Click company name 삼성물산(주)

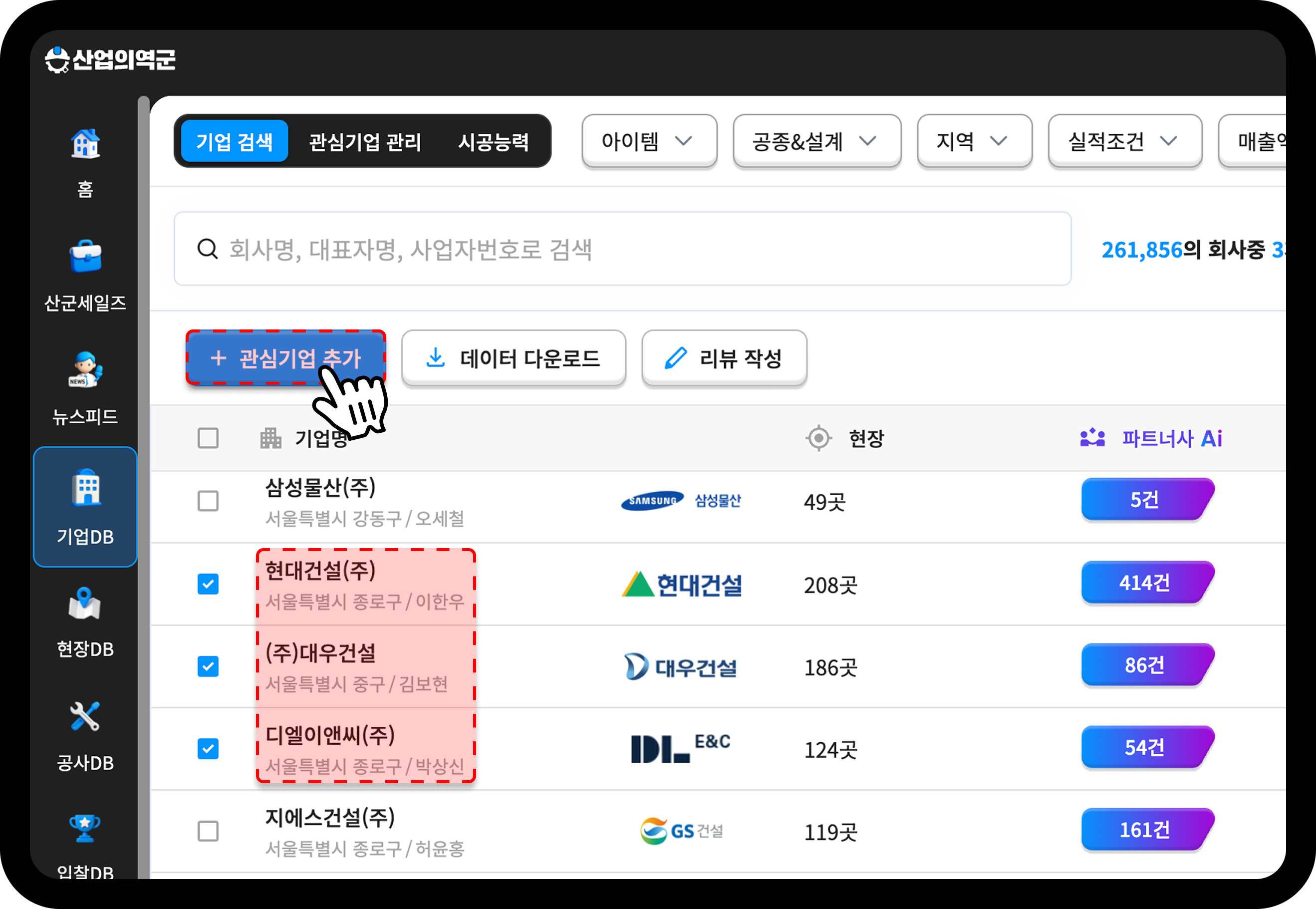tap(320, 487)
